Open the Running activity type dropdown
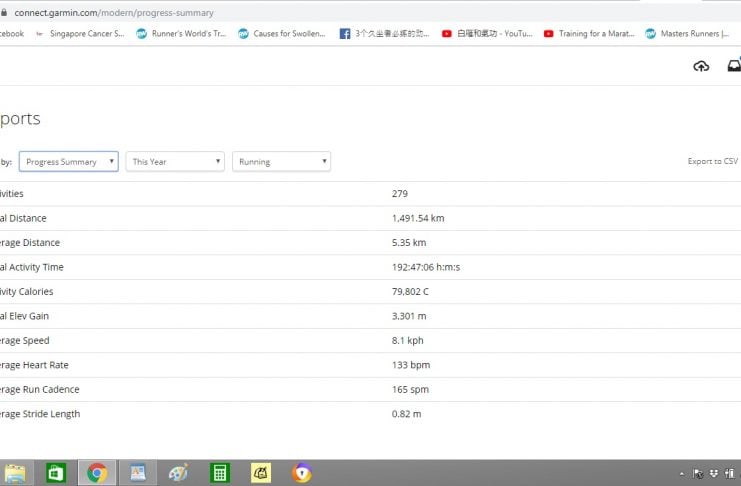The image size is (741, 486). [x=281, y=162]
